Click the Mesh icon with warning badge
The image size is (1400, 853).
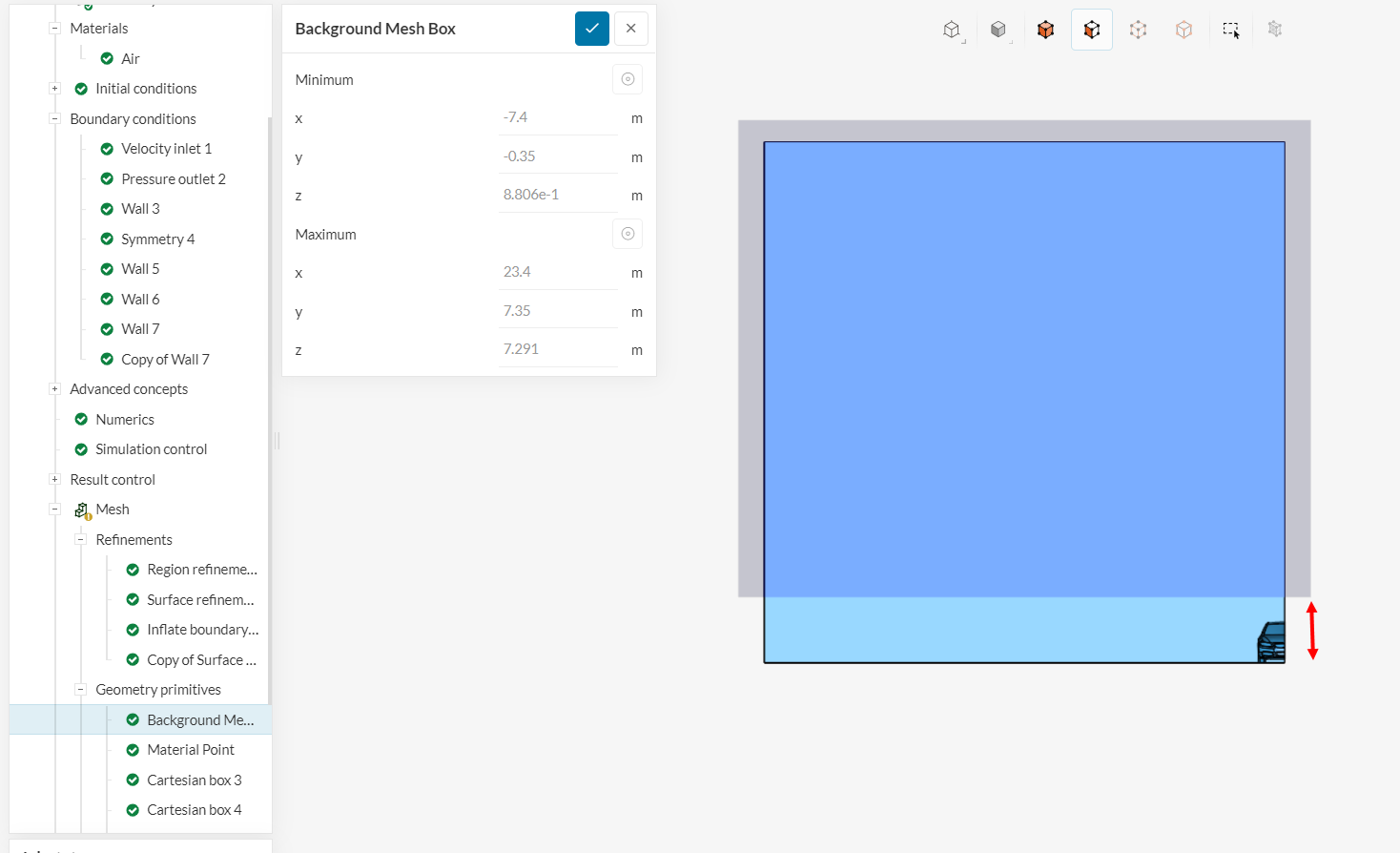(x=83, y=510)
